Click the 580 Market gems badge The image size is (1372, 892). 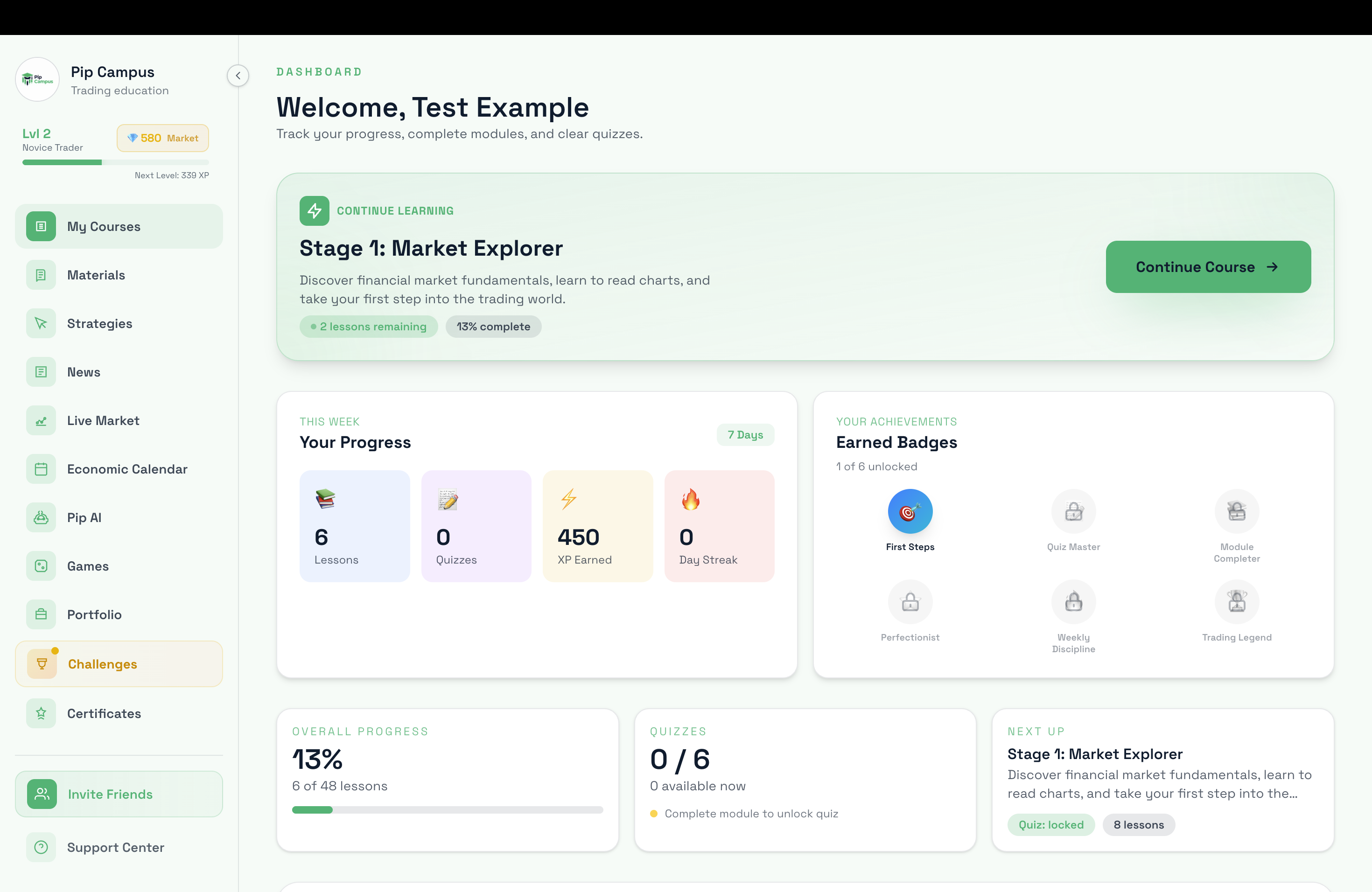point(162,138)
